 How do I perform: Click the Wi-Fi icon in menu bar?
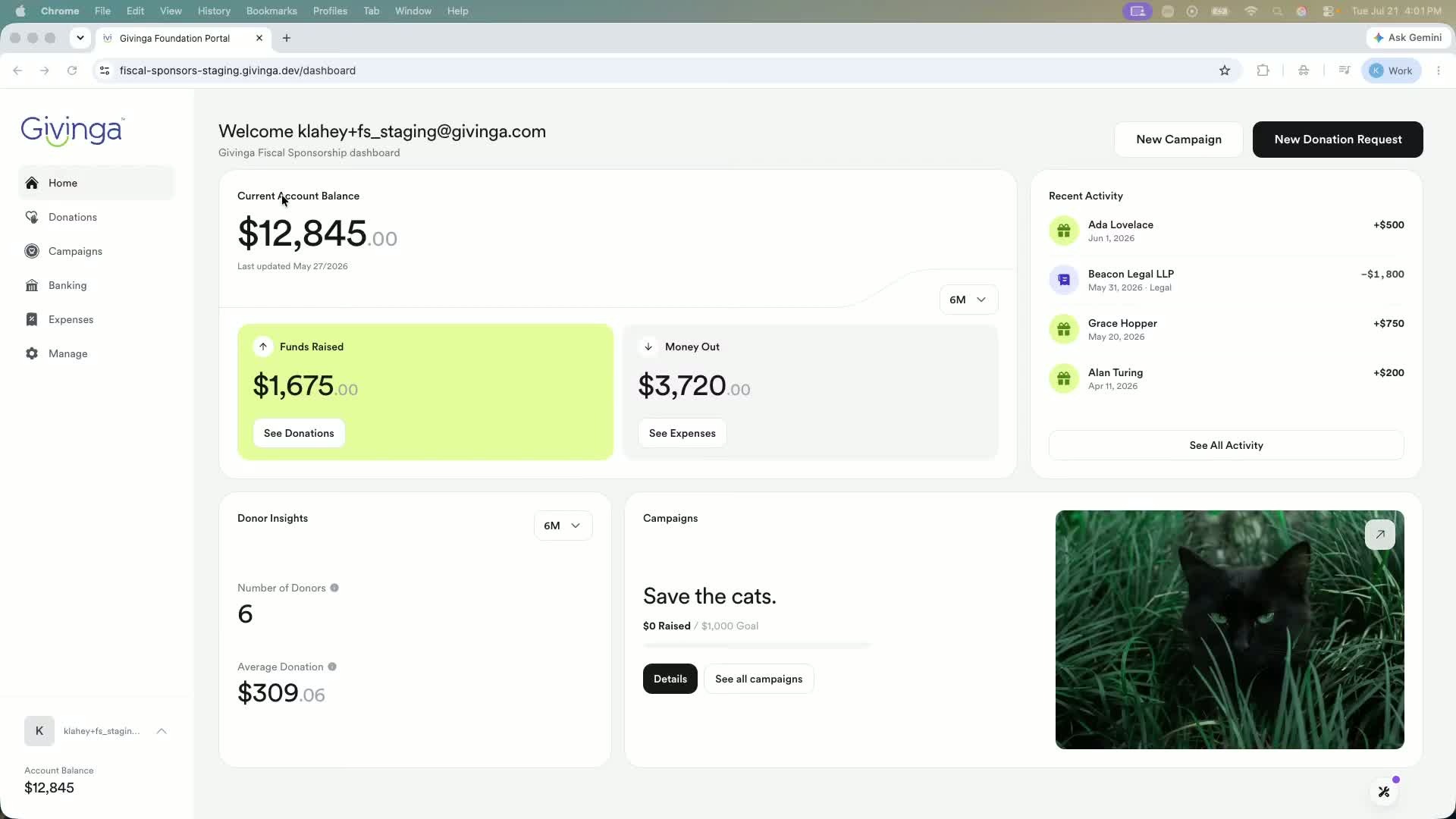tap(1251, 11)
